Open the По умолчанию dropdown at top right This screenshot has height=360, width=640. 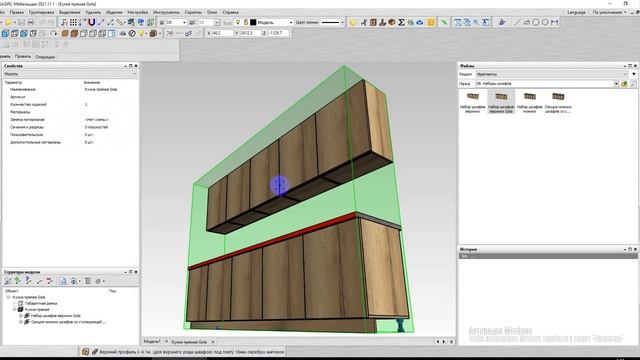tap(609, 12)
